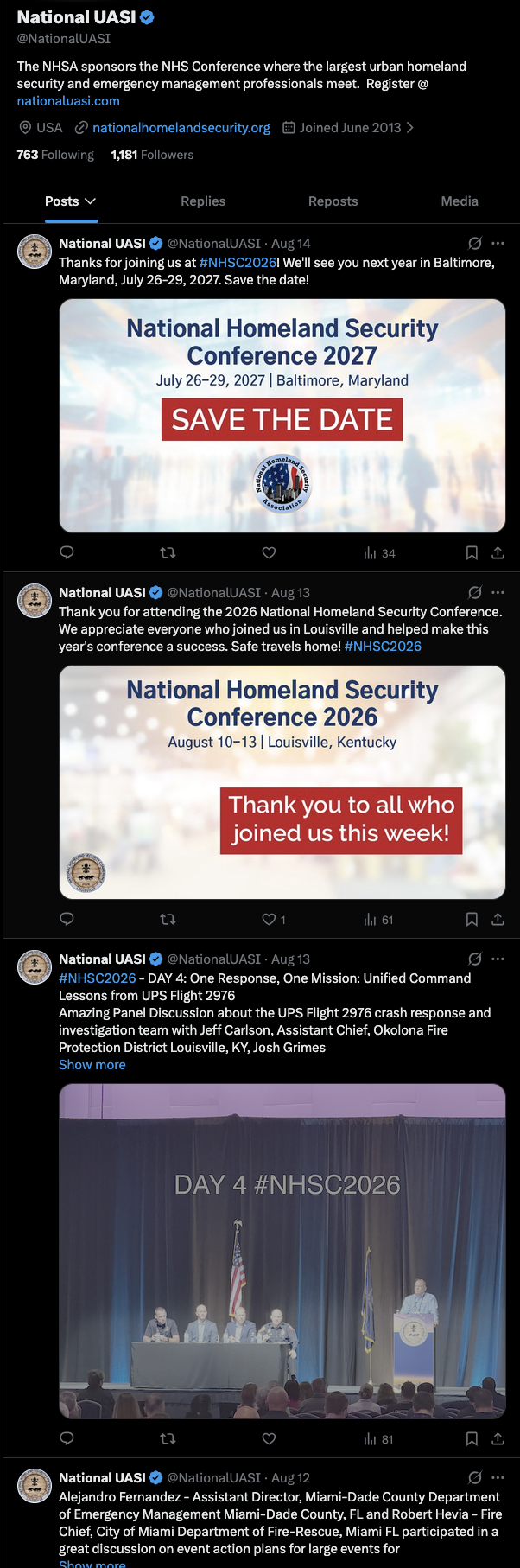Open the three-dot menu on the Aug 14 post

pyautogui.click(x=498, y=243)
